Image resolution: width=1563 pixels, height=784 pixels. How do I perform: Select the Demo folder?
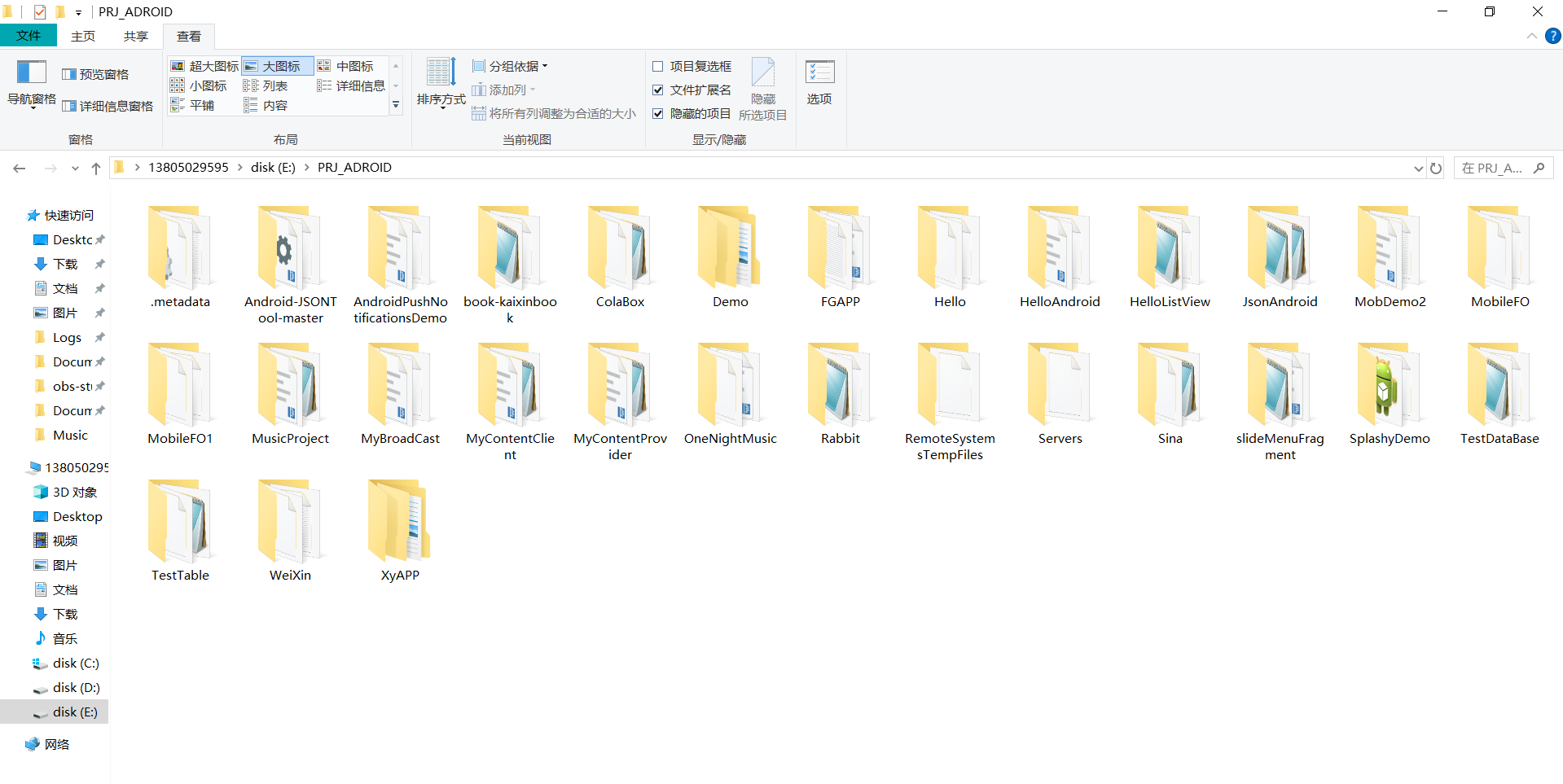pos(731,256)
